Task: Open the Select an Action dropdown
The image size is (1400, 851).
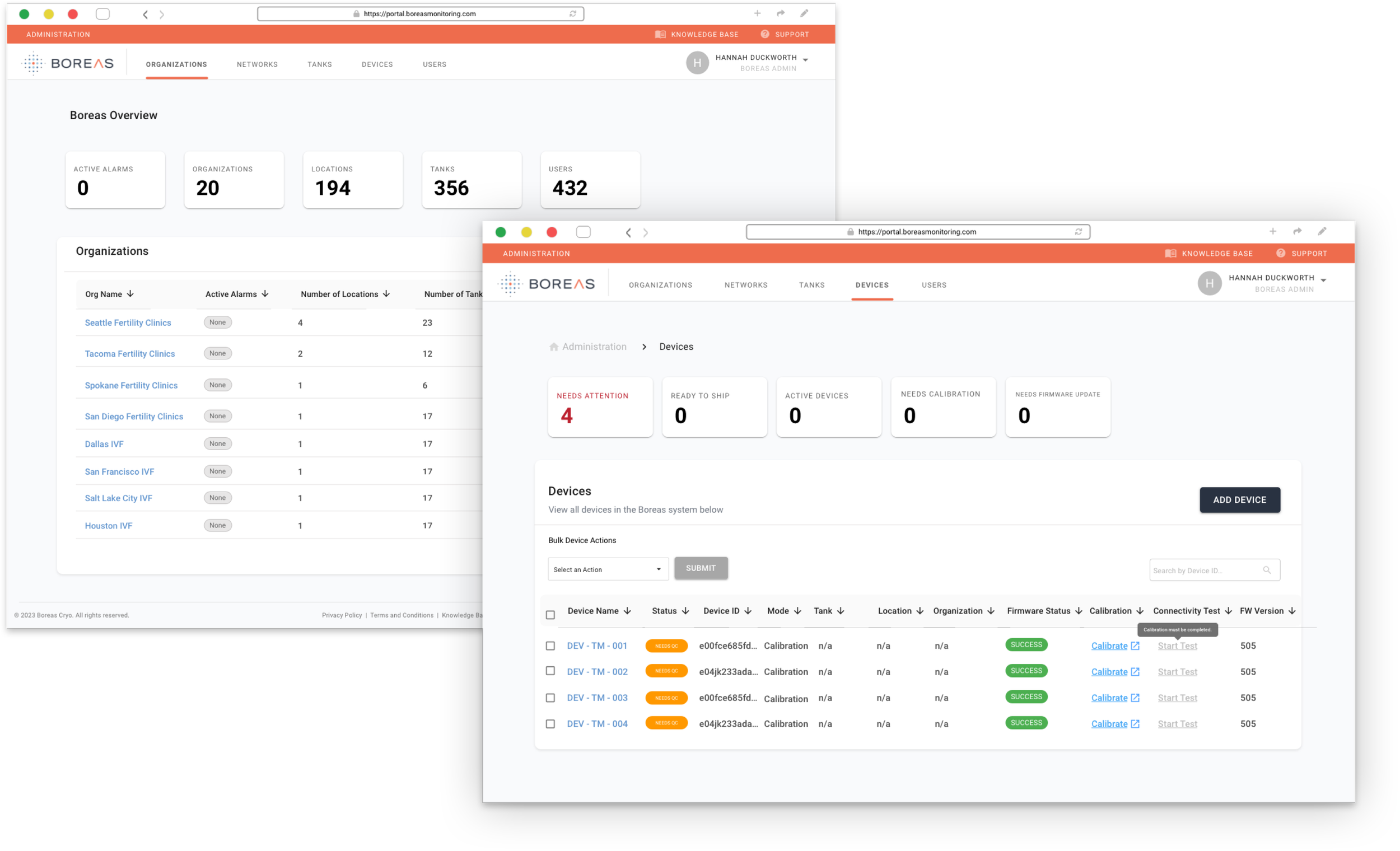Action: pos(608,569)
